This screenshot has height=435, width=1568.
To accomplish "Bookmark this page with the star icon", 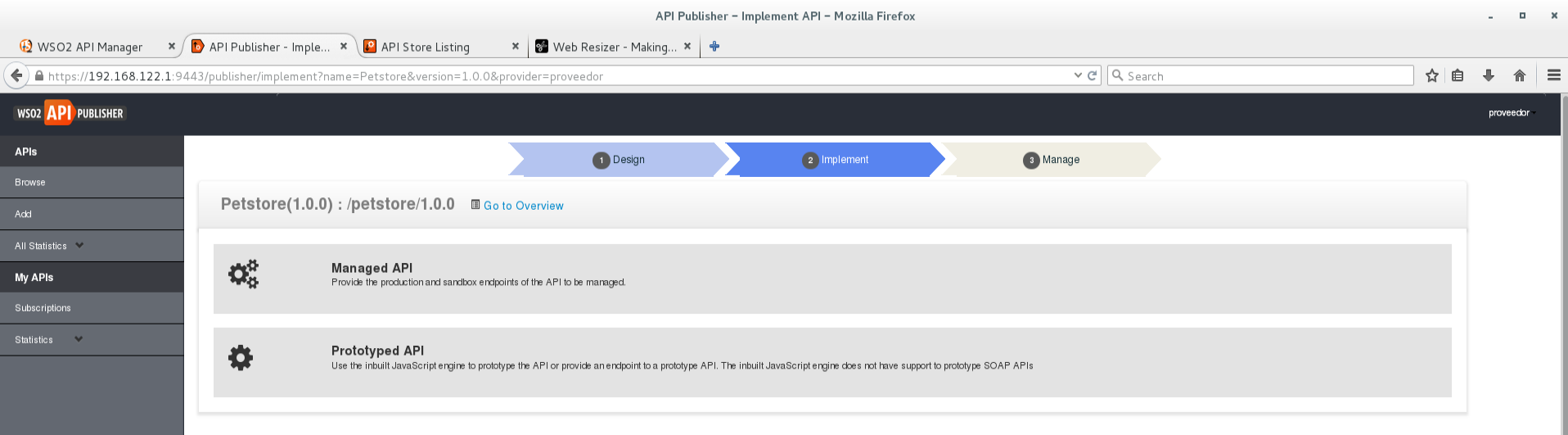I will [x=1431, y=75].
